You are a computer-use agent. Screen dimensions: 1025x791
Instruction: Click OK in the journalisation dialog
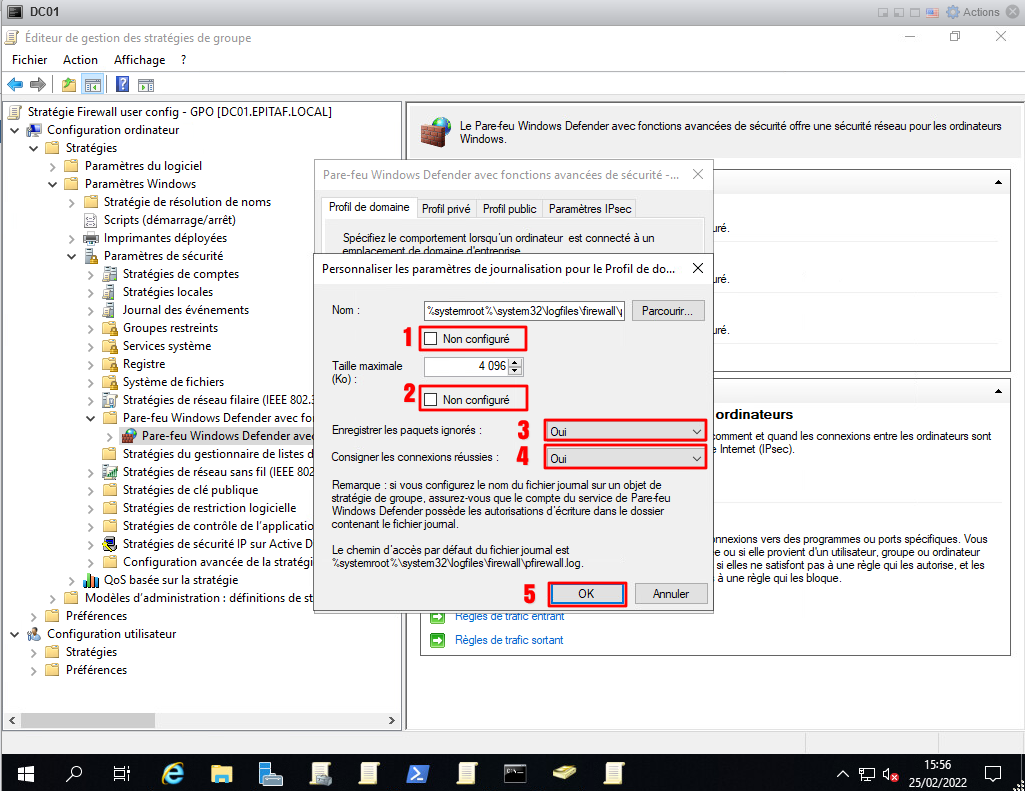coord(586,593)
